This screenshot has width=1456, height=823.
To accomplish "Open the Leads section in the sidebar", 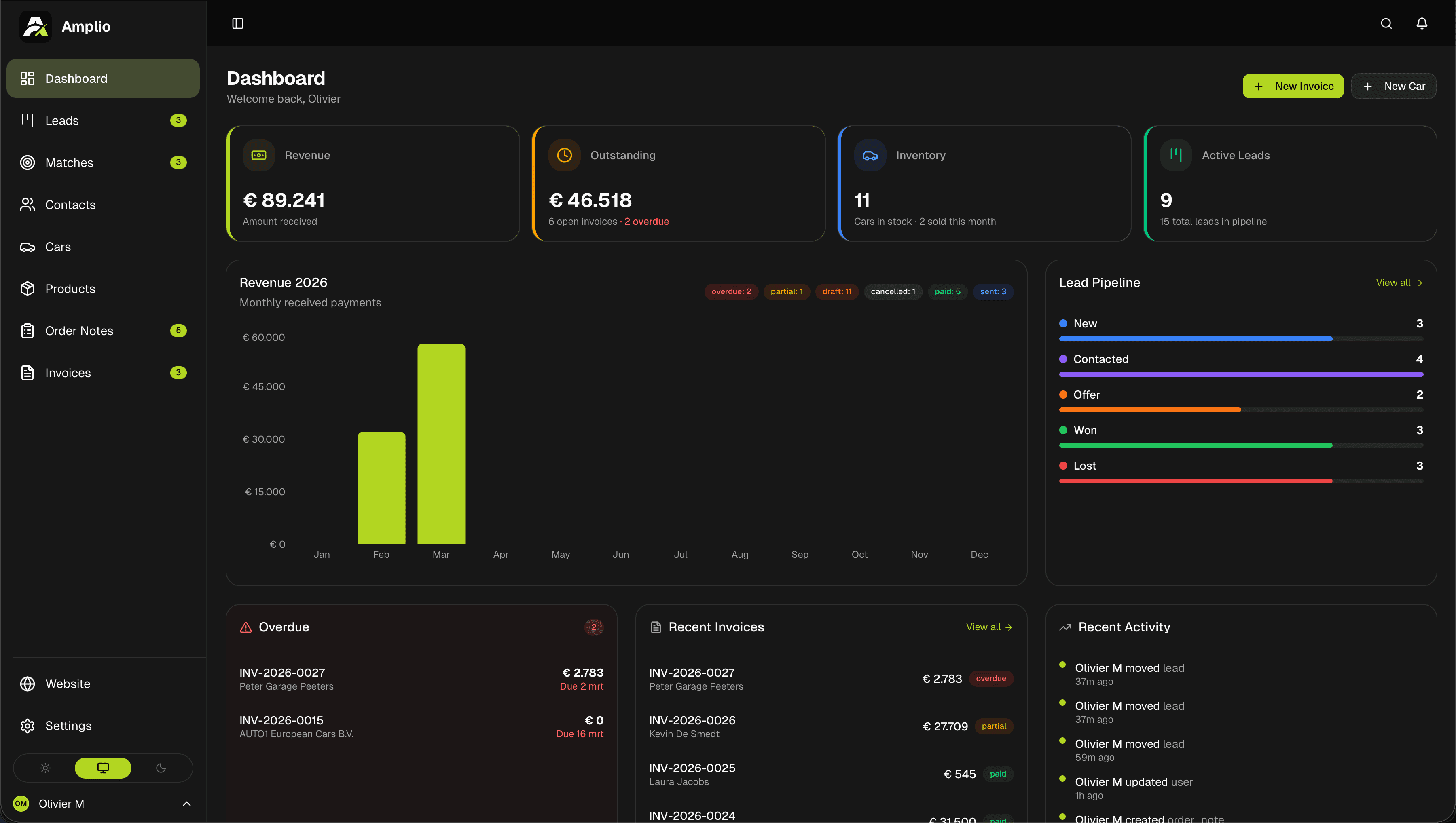I will [x=63, y=120].
